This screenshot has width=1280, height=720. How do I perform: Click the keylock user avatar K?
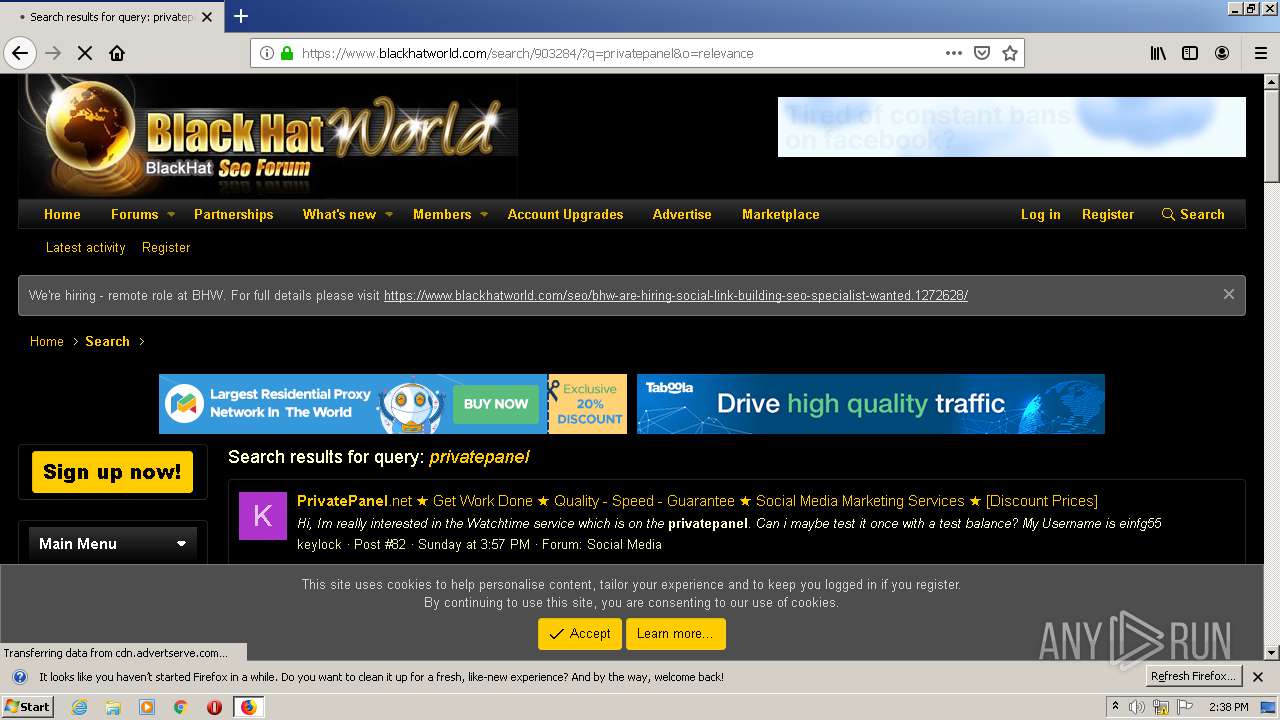coord(262,516)
